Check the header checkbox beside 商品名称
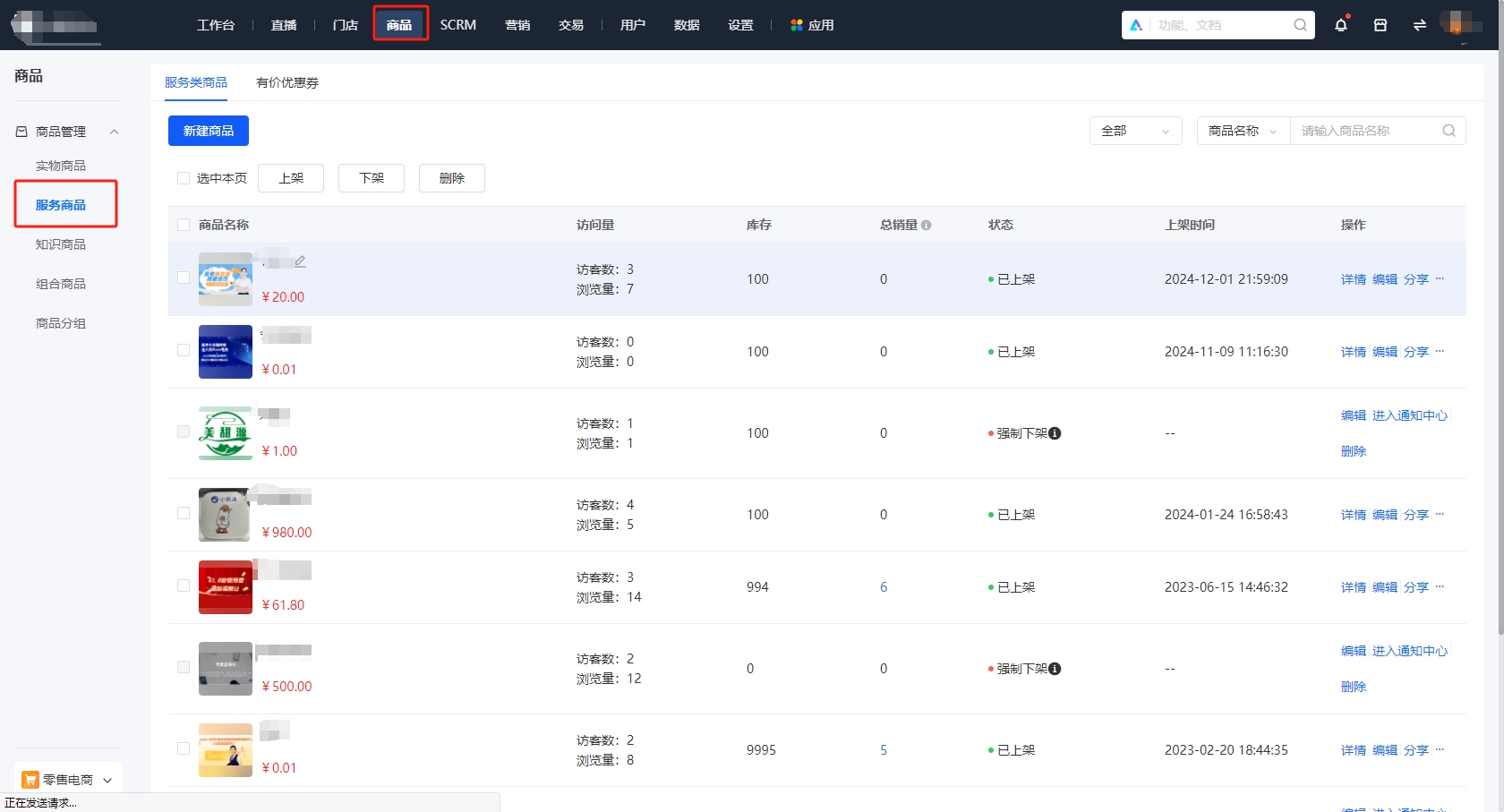 click(x=184, y=225)
